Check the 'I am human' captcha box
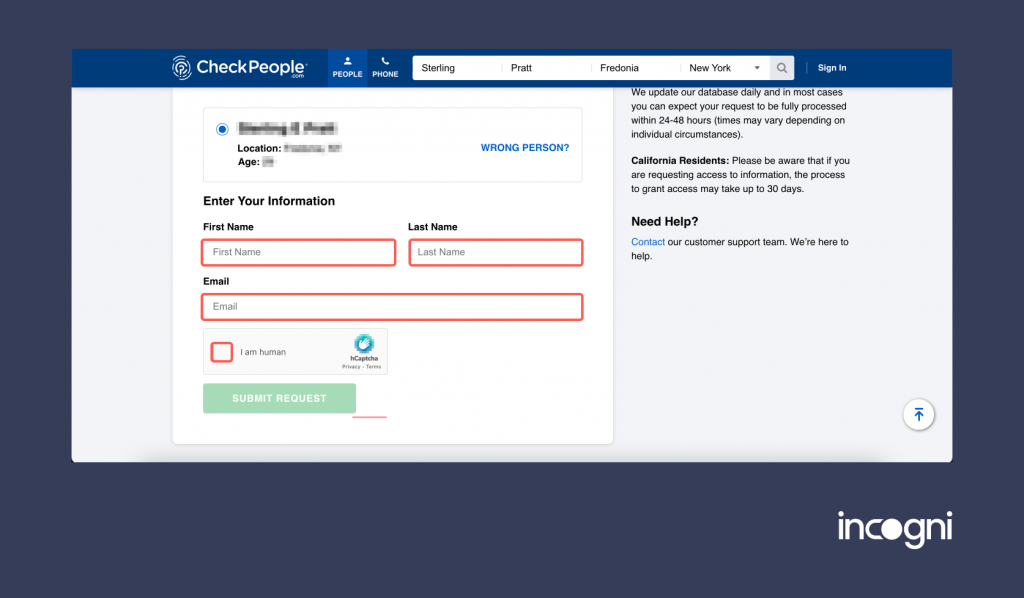Viewport: 1024px width, 598px height. click(221, 351)
